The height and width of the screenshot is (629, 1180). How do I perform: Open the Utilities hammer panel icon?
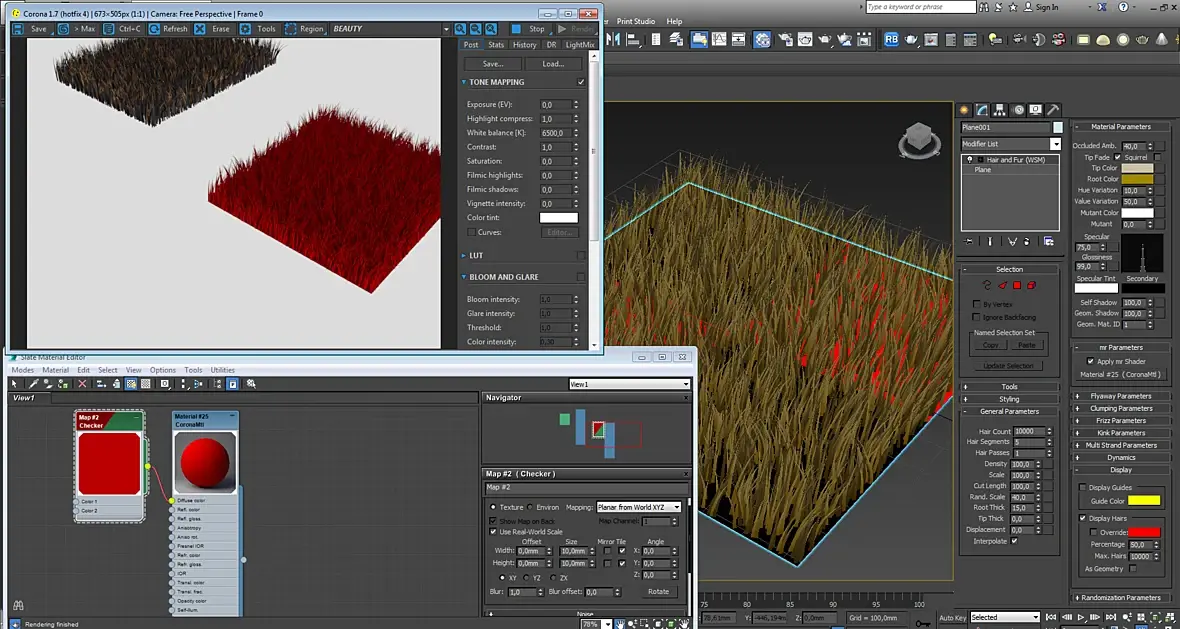(1051, 110)
